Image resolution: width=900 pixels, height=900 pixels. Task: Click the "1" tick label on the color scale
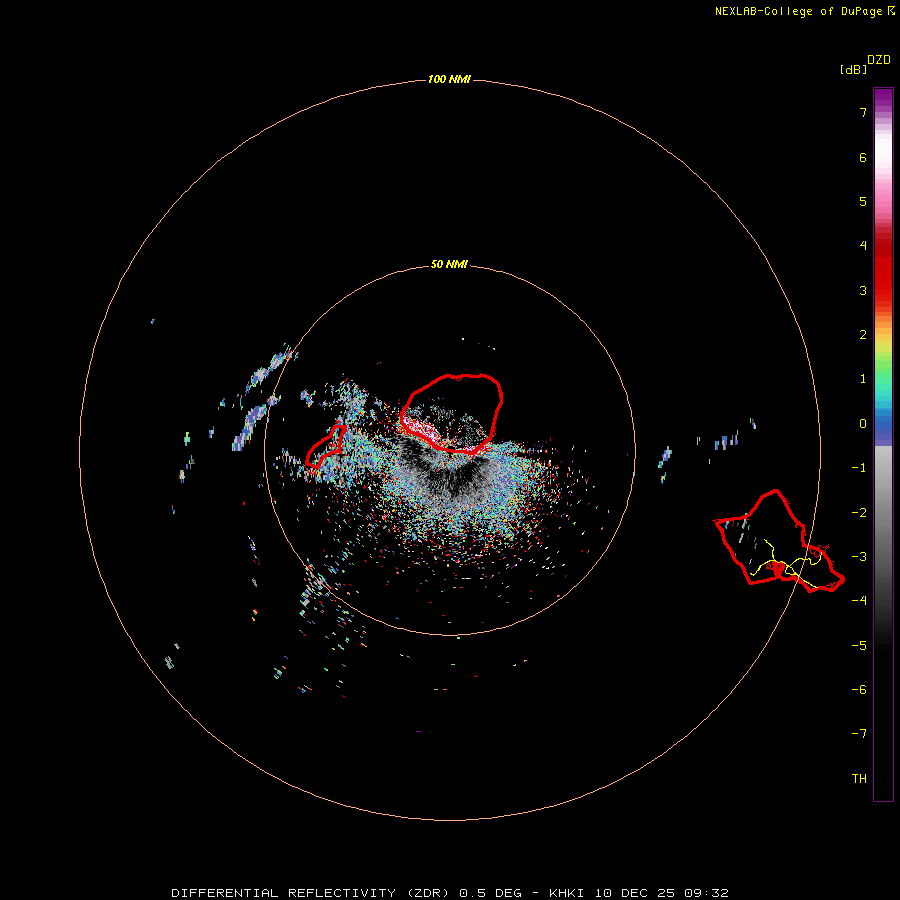click(863, 379)
